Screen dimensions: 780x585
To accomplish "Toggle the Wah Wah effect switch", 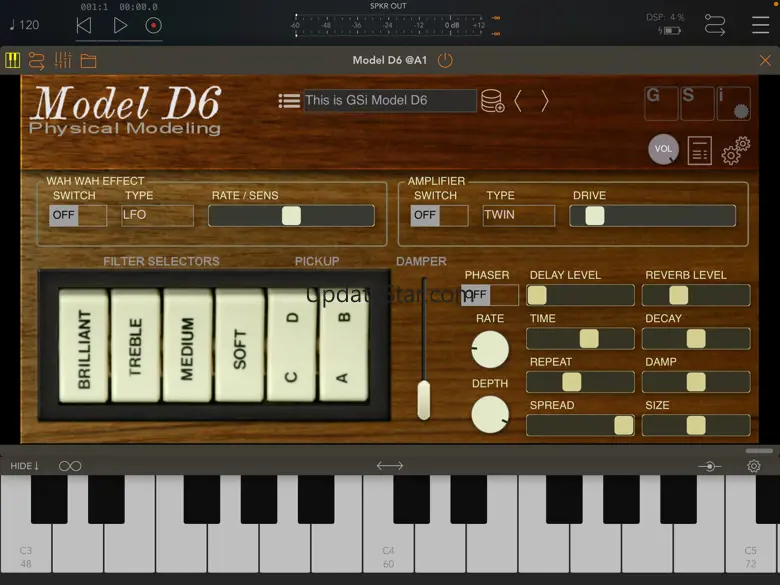I will [78, 215].
